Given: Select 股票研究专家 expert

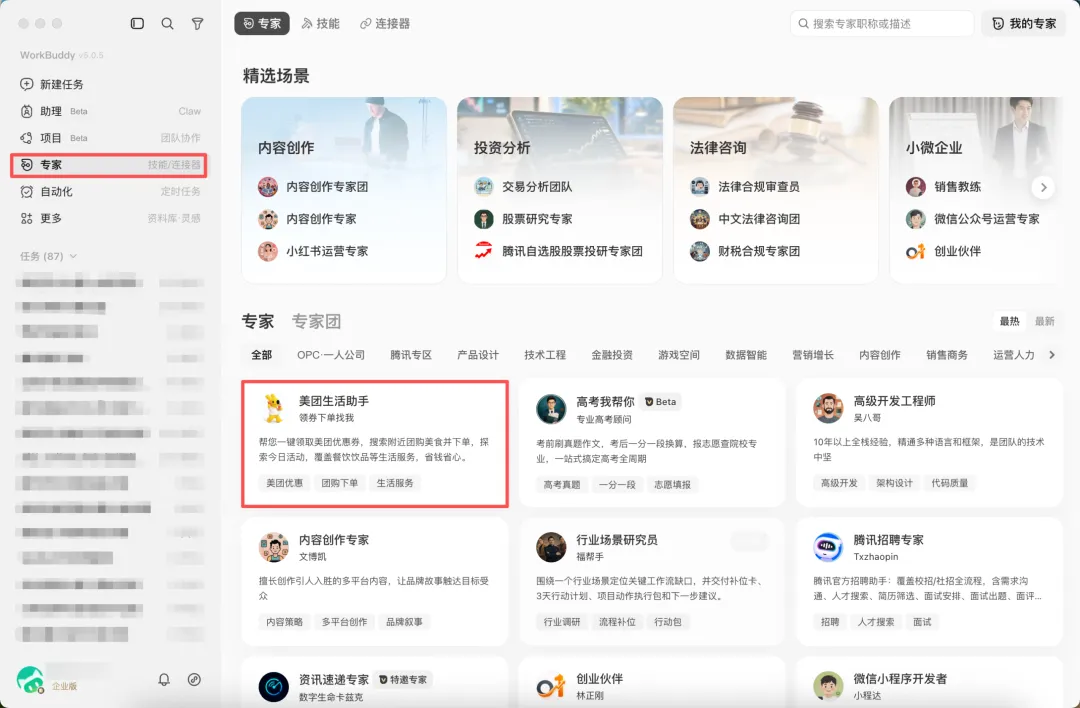Looking at the screenshot, I should 523,219.
